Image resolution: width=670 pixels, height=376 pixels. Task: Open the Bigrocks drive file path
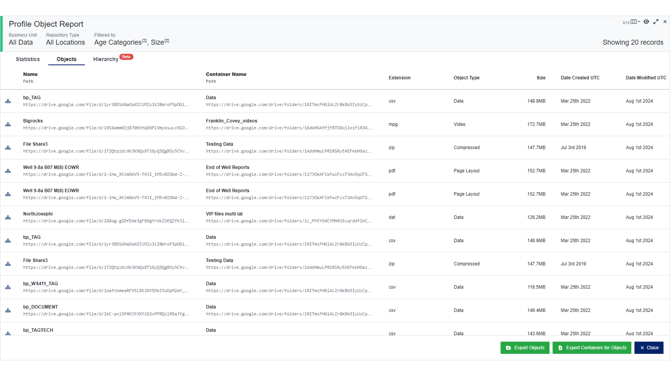click(x=106, y=128)
